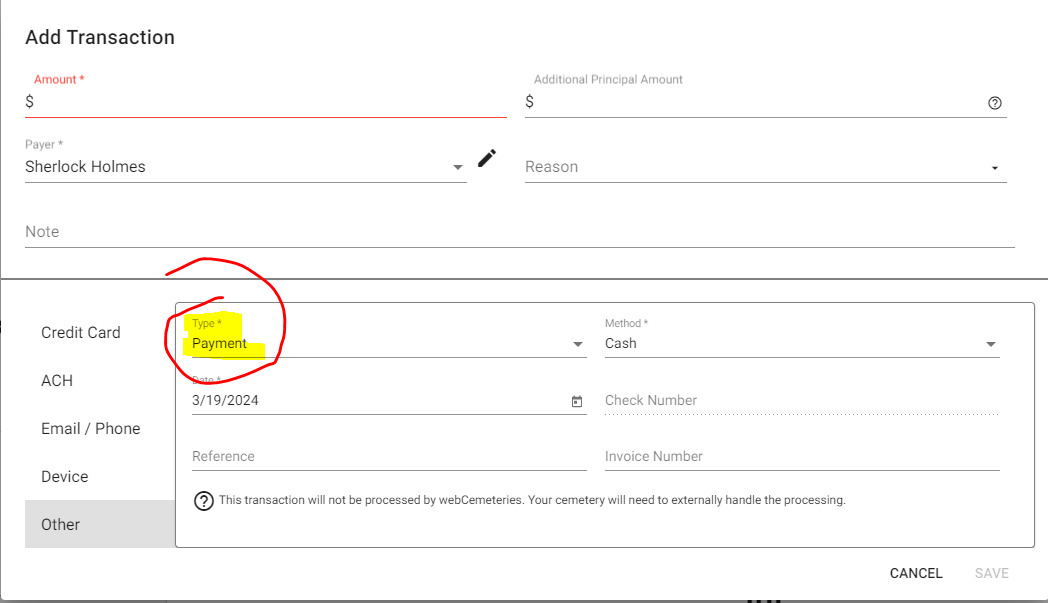Click the Note text field
Viewport: 1048px width, 603px height.
[518, 232]
